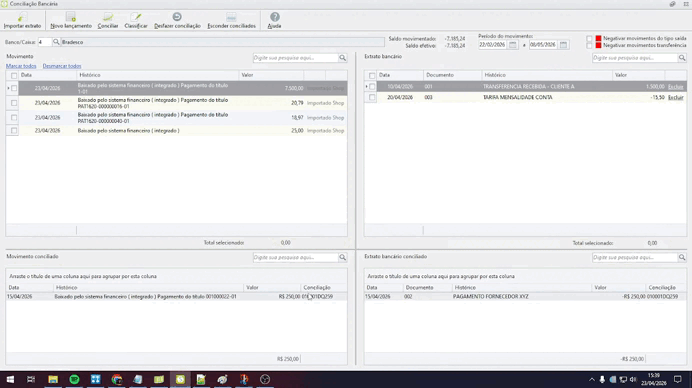Open the end date calendar picker

pos(563,45)
